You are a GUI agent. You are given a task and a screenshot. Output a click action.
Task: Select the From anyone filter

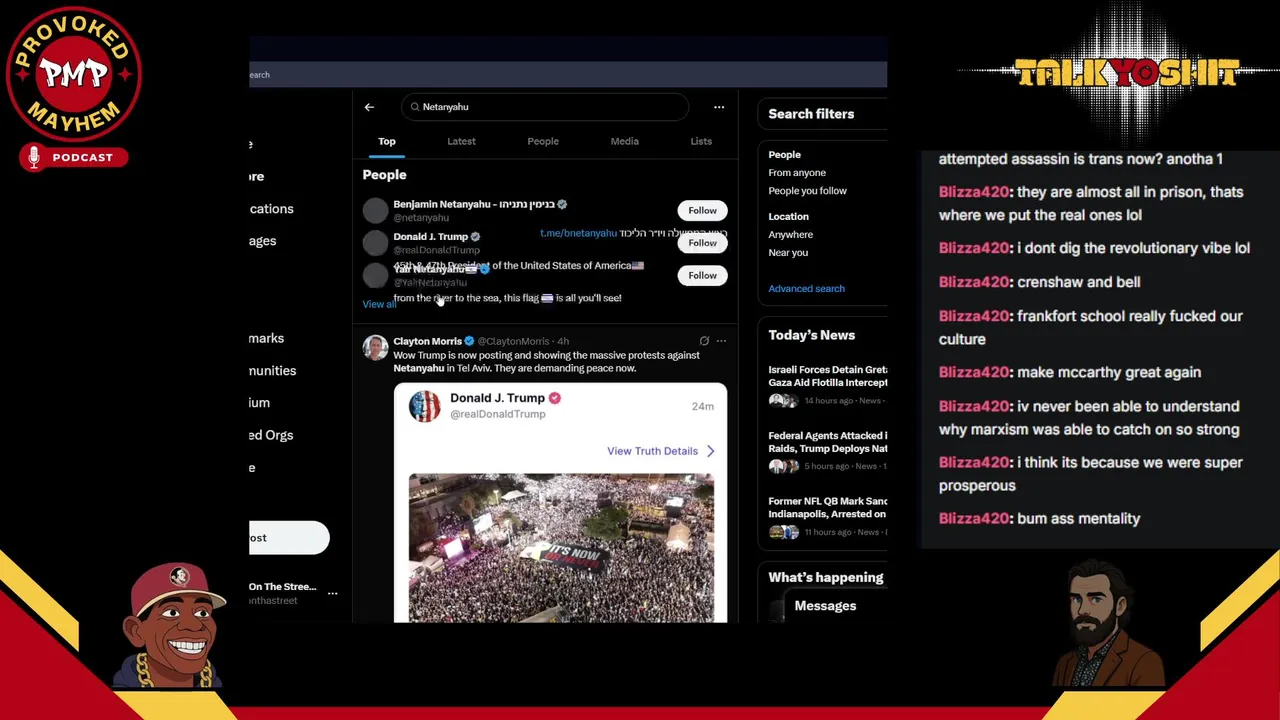797,173
